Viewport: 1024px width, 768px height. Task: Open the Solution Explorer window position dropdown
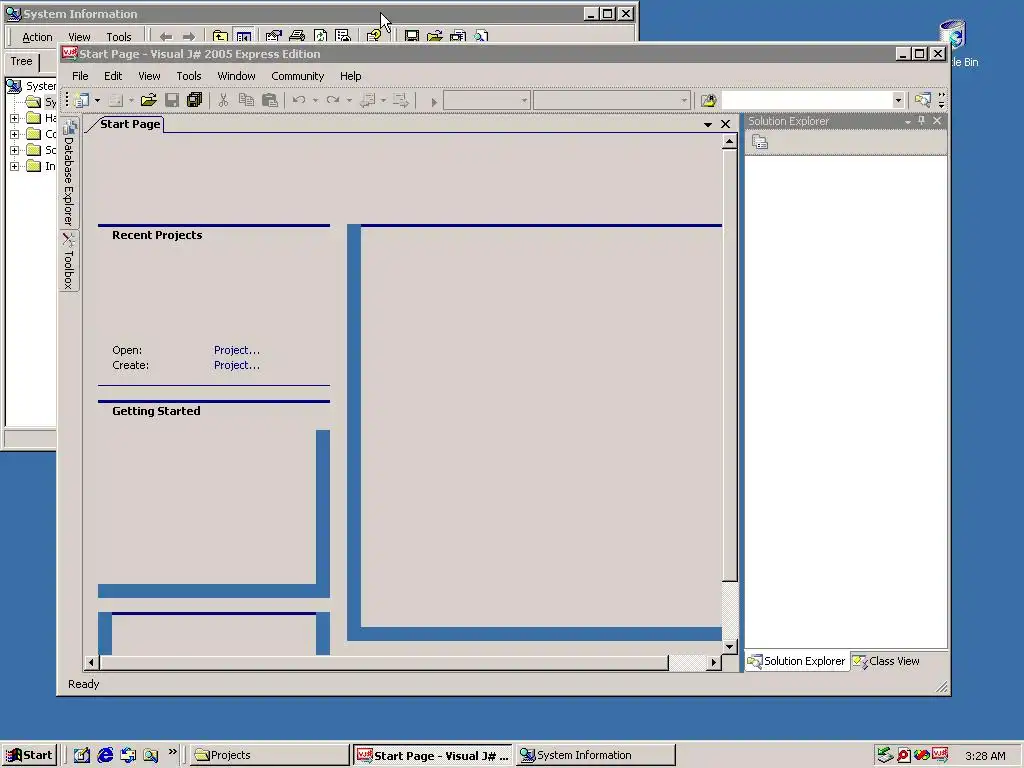click(x=908, y=121)
